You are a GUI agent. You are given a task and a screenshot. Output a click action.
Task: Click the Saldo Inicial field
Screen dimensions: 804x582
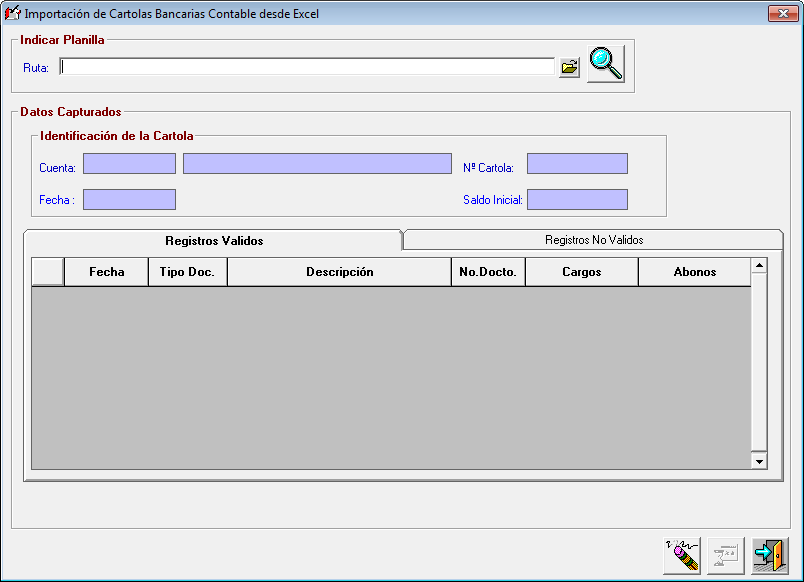577,199
